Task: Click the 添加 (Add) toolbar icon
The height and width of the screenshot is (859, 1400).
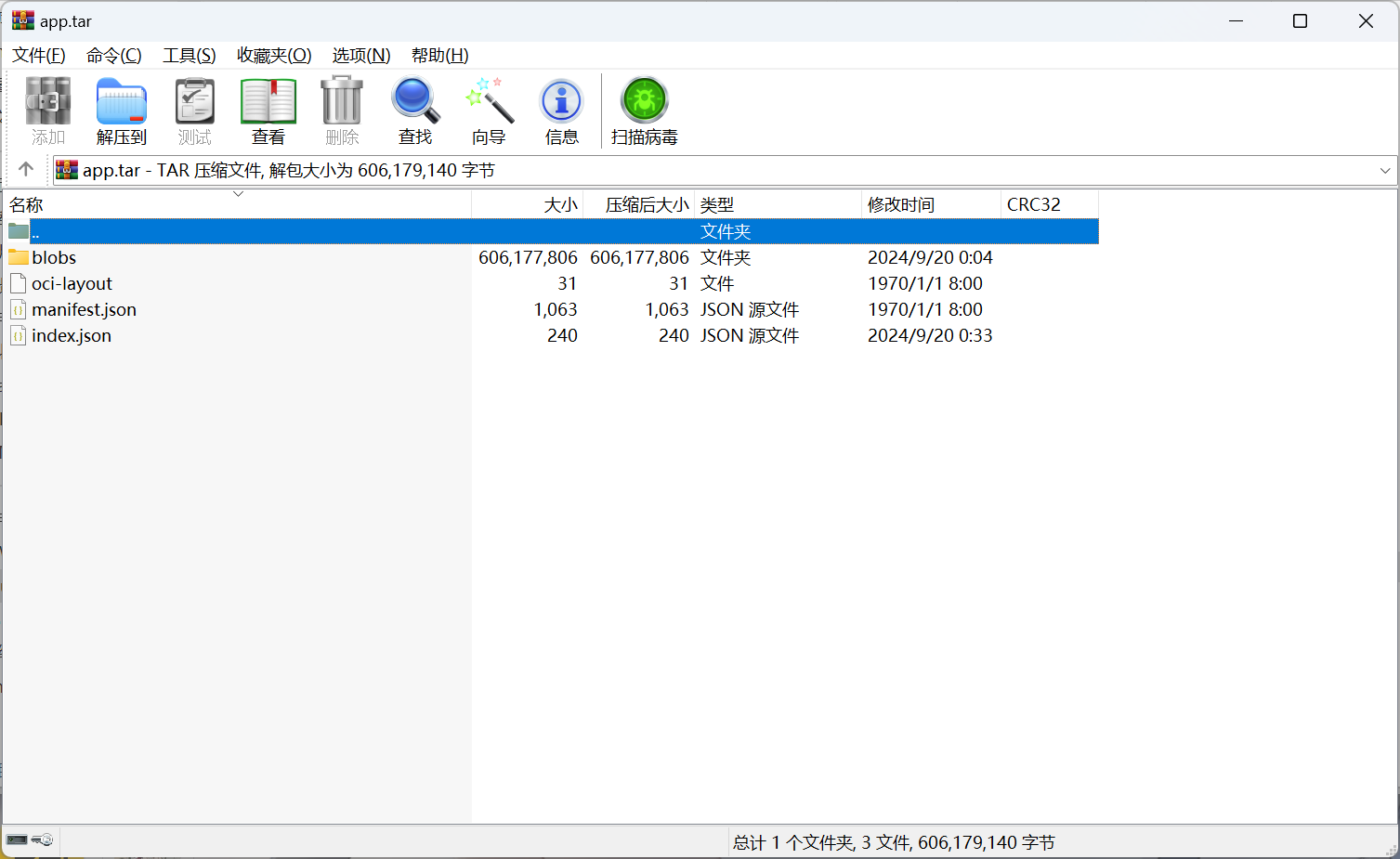Action: coord(48,111)
